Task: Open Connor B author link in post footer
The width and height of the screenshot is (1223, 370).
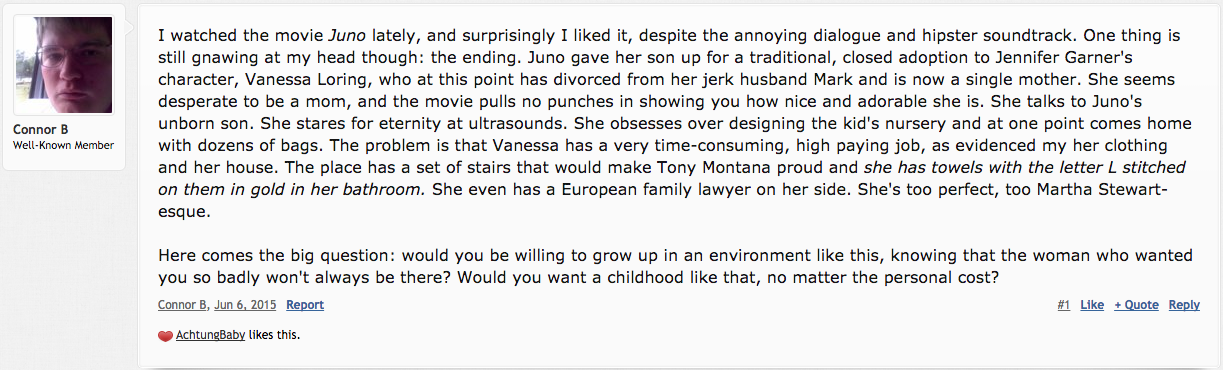Action: pyautogui.click(x=182, y=305)
